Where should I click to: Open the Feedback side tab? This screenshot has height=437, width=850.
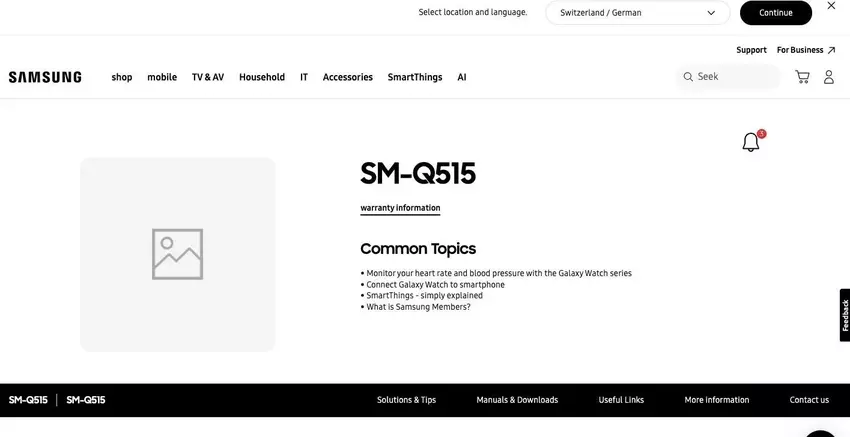pyautogui.click(x=844, y=315)
